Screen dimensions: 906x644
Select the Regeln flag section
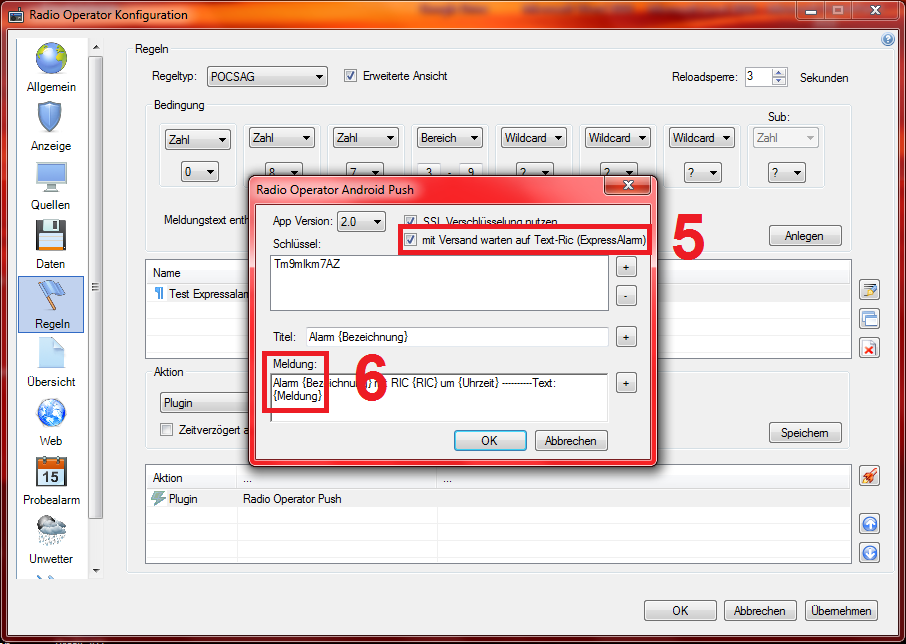(x=51, y=304)
